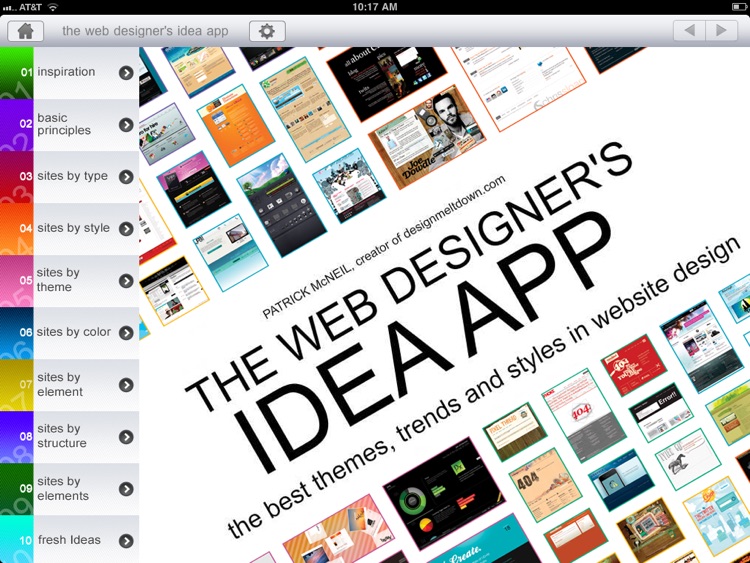Expand sites by structure chevron arrow
The width and height of the screenshot is (750, 563).
tap(126, 437)
